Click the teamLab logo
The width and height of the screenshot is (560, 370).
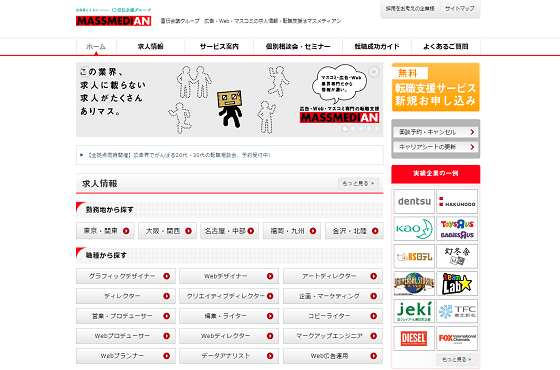tap(457, 284)
